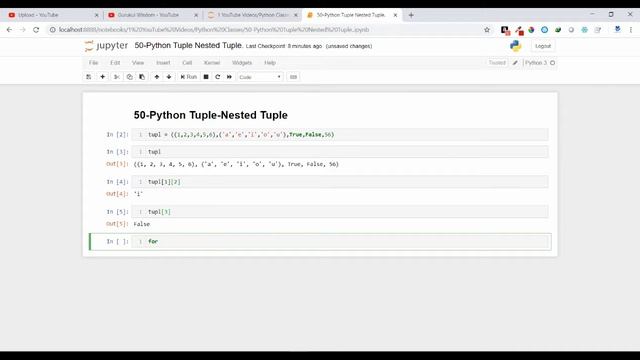
Task: Click the In [3] cell containing tupl
Action: (x=340, y=152)
